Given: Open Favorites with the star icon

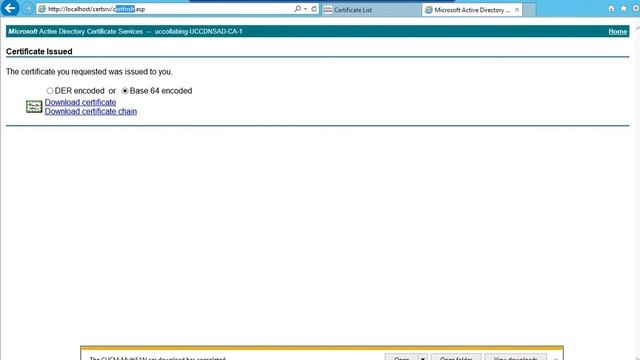Looking at the screenshot, I should [x=623, y=9].
